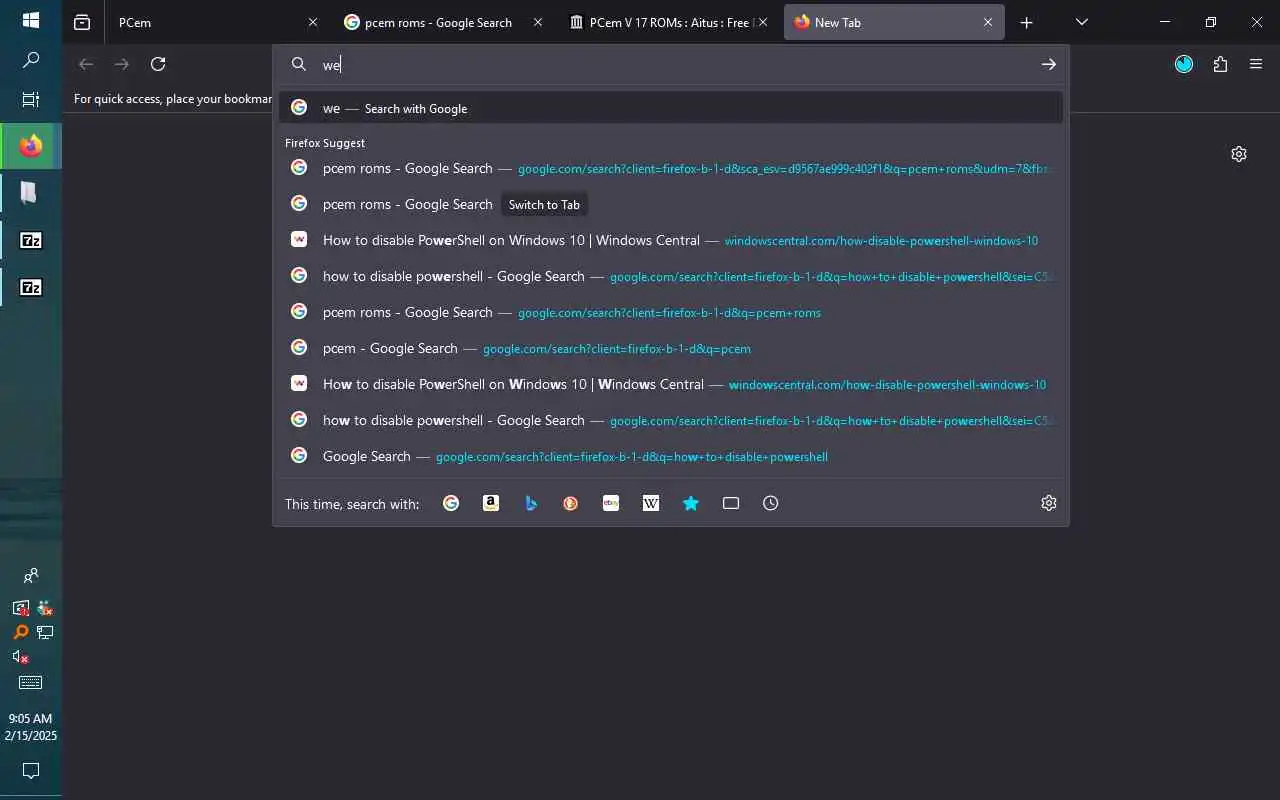Switch to pcem roms Google Search tab

440,22
